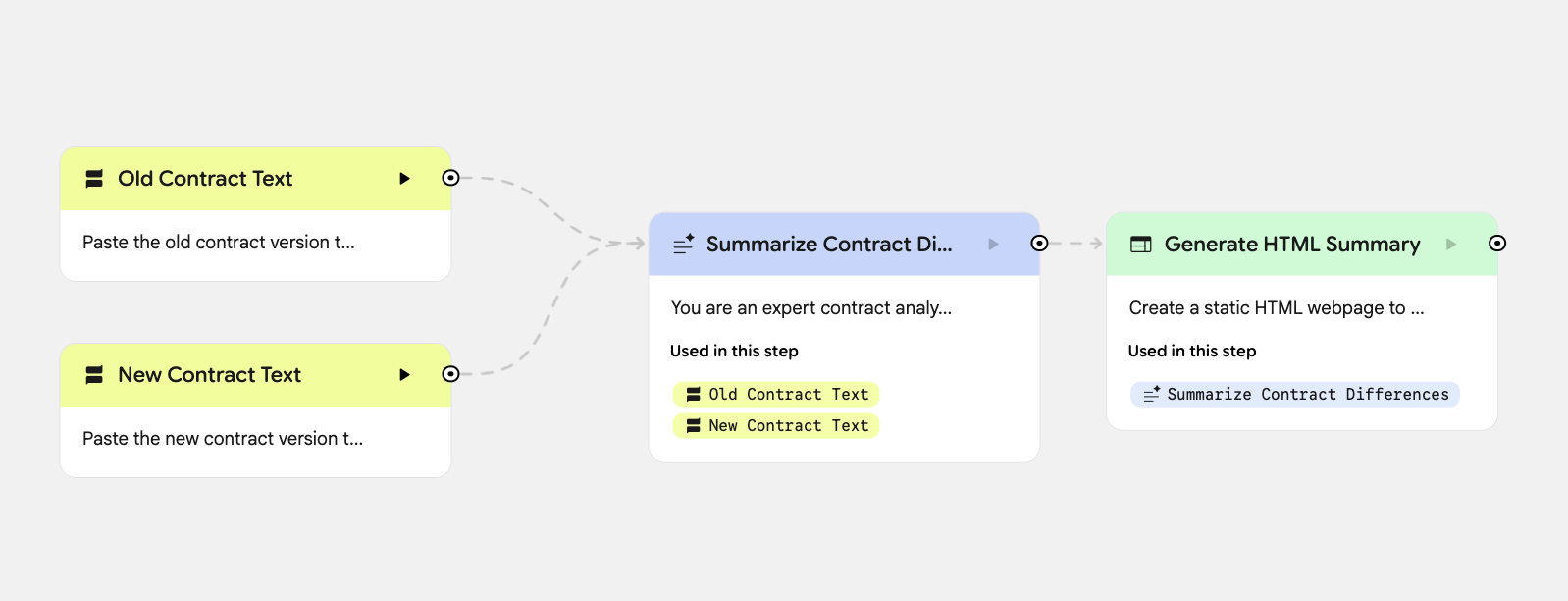Click output port of Generate HTML Summary node

(1497, 244)
